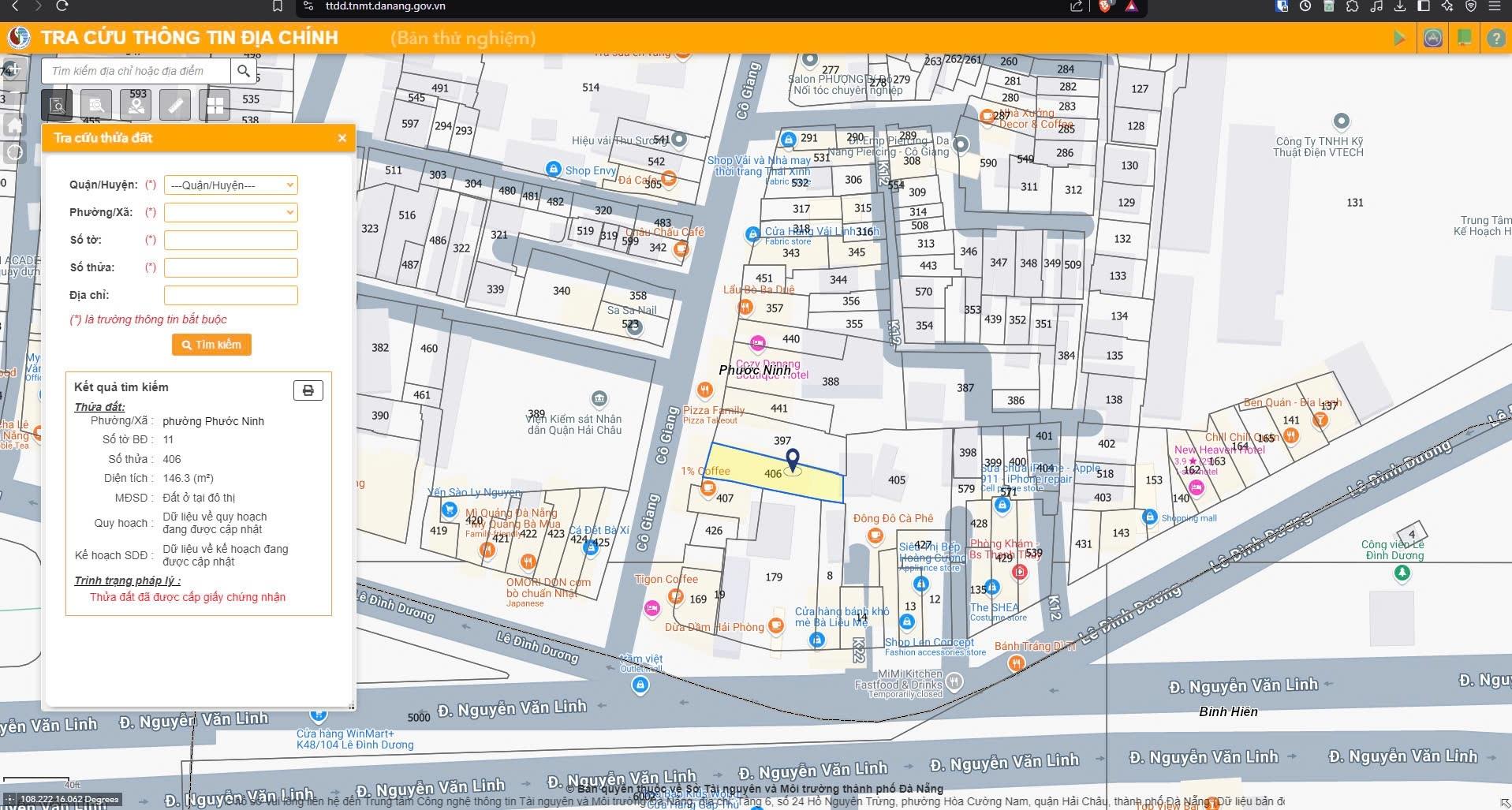The height and width of the screenshot is (810, 1512).
Task: Close the Tra cứu thửa đất panel
Action: [x=342, y=138]
